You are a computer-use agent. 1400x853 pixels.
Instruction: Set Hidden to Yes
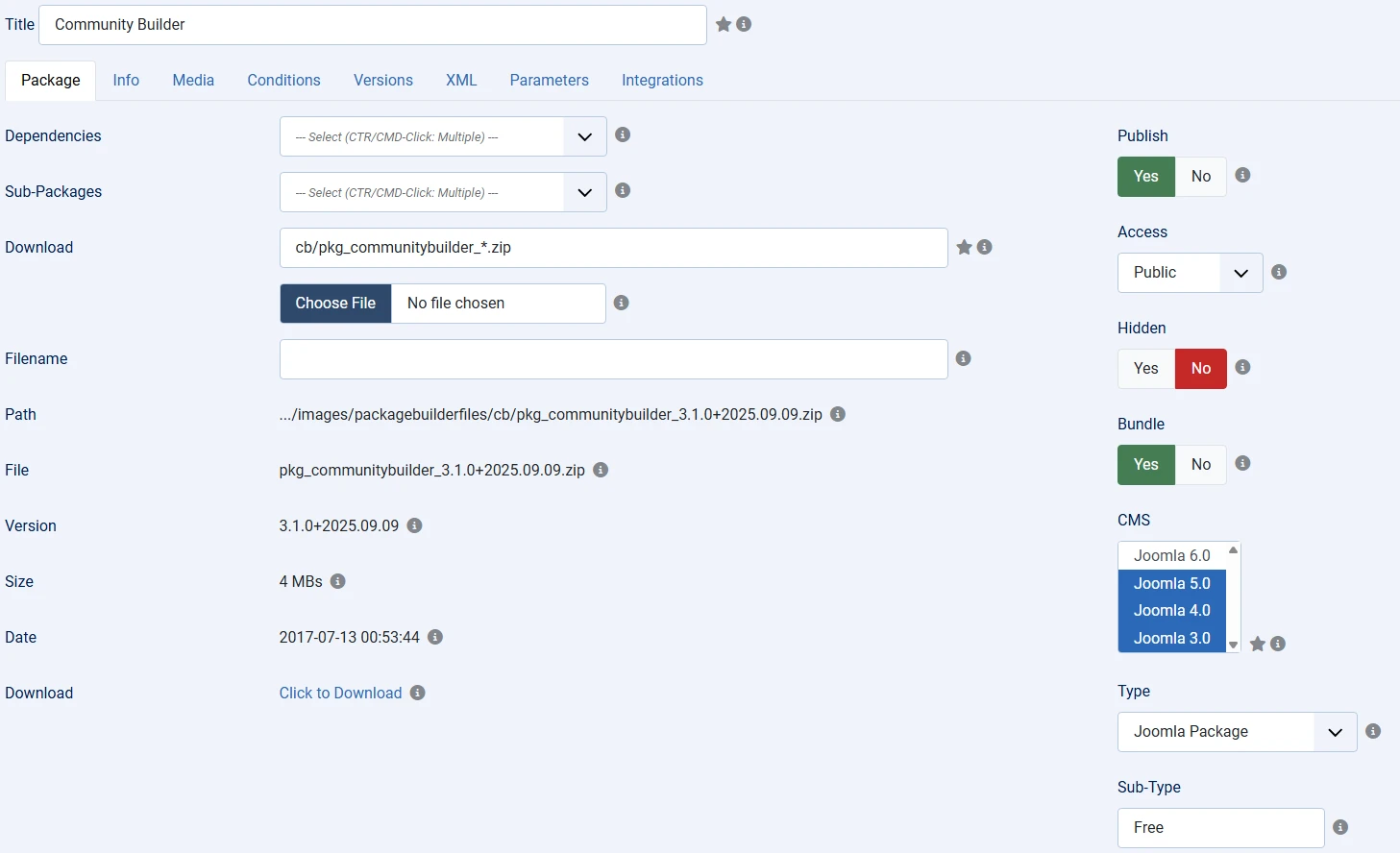[x=1145, y=369]
